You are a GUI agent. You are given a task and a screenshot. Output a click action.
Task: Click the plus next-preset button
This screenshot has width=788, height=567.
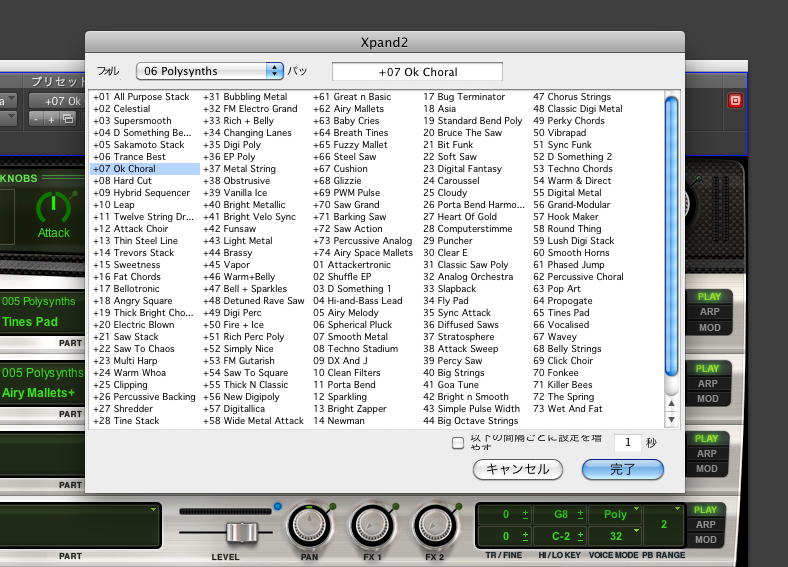[x=51, y=119]
